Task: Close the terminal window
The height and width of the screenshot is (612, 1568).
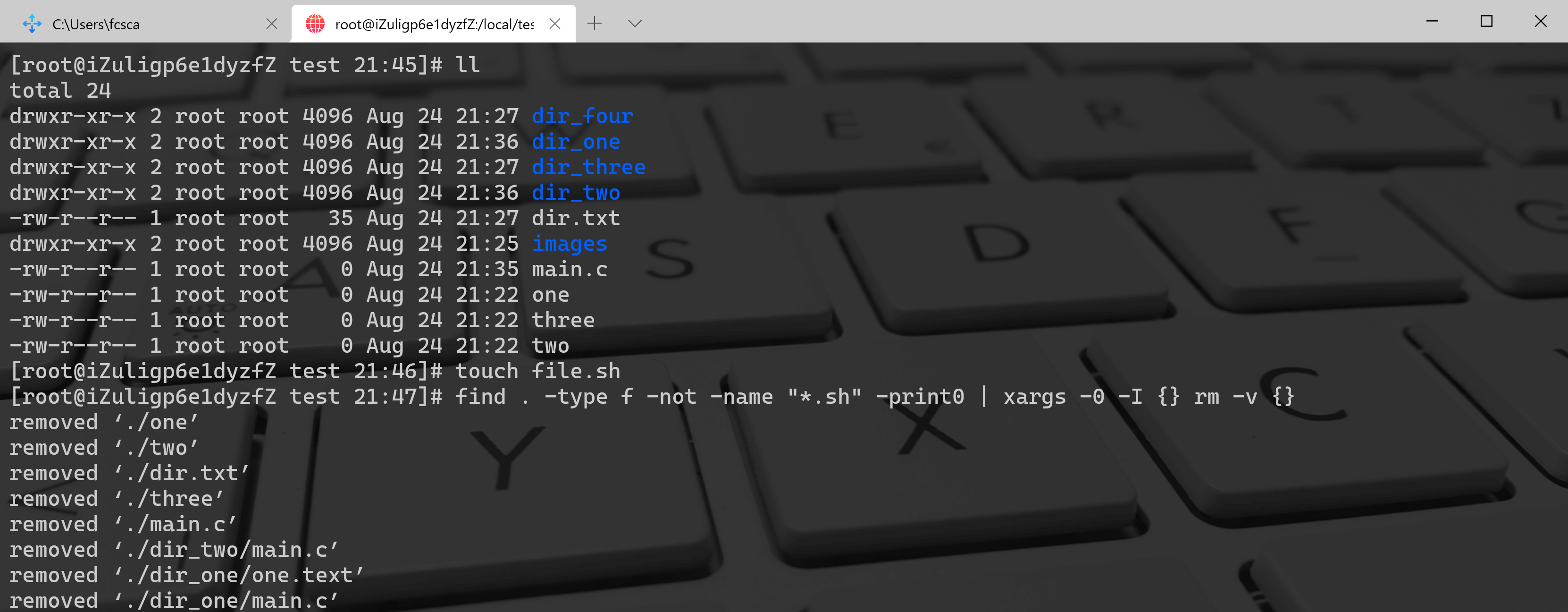Action: tap(1541, 21)
